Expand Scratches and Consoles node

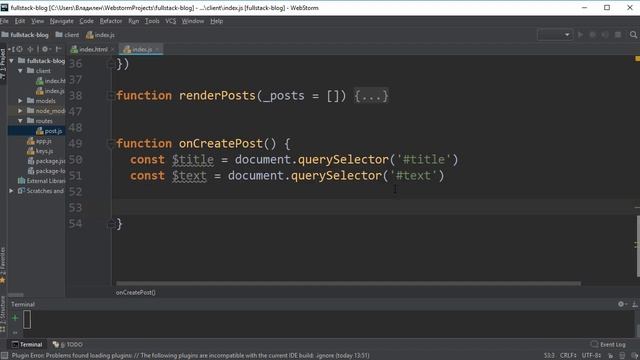click(11, 191)
